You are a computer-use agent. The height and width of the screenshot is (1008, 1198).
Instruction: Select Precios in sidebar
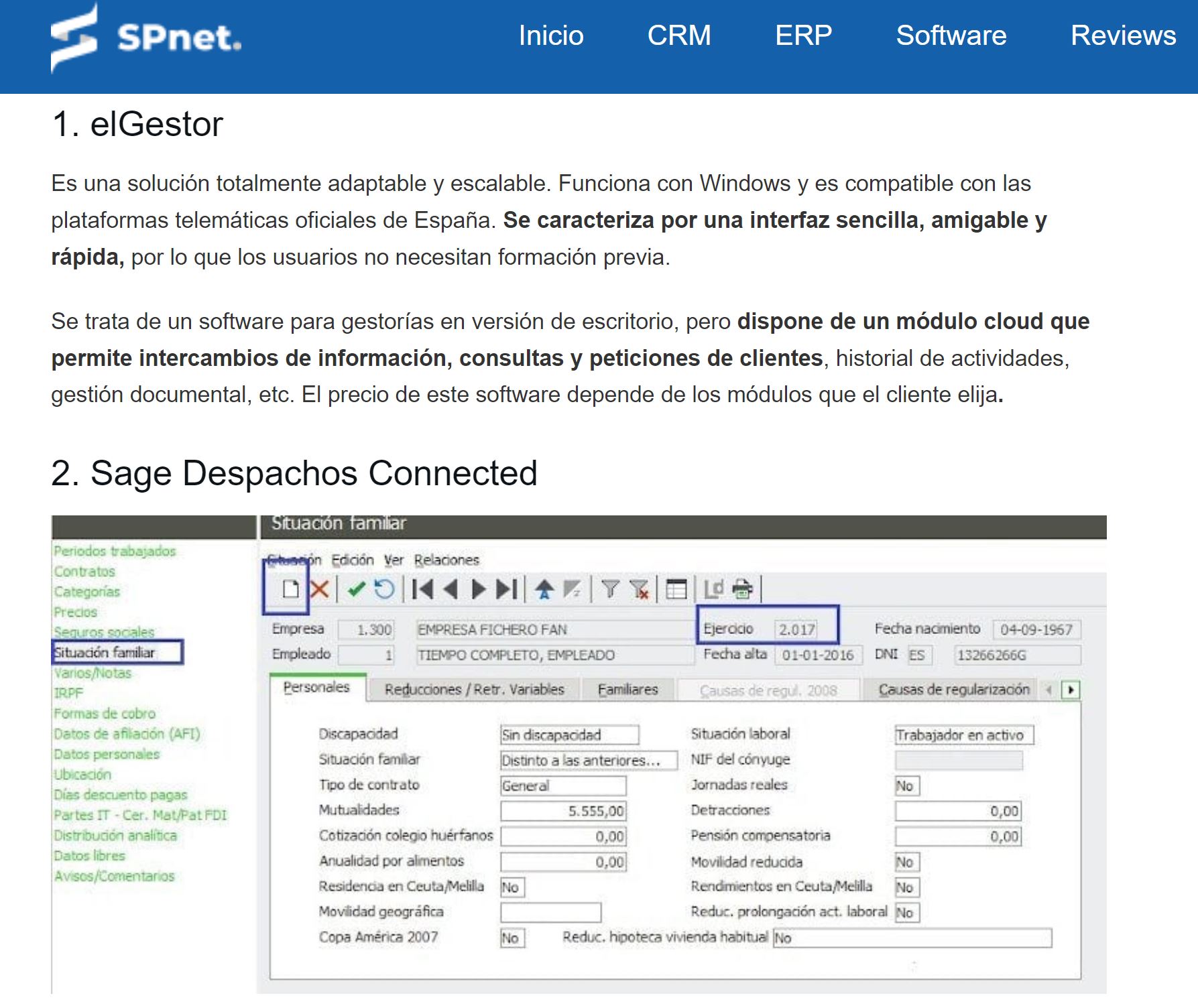tap(76, 611)
